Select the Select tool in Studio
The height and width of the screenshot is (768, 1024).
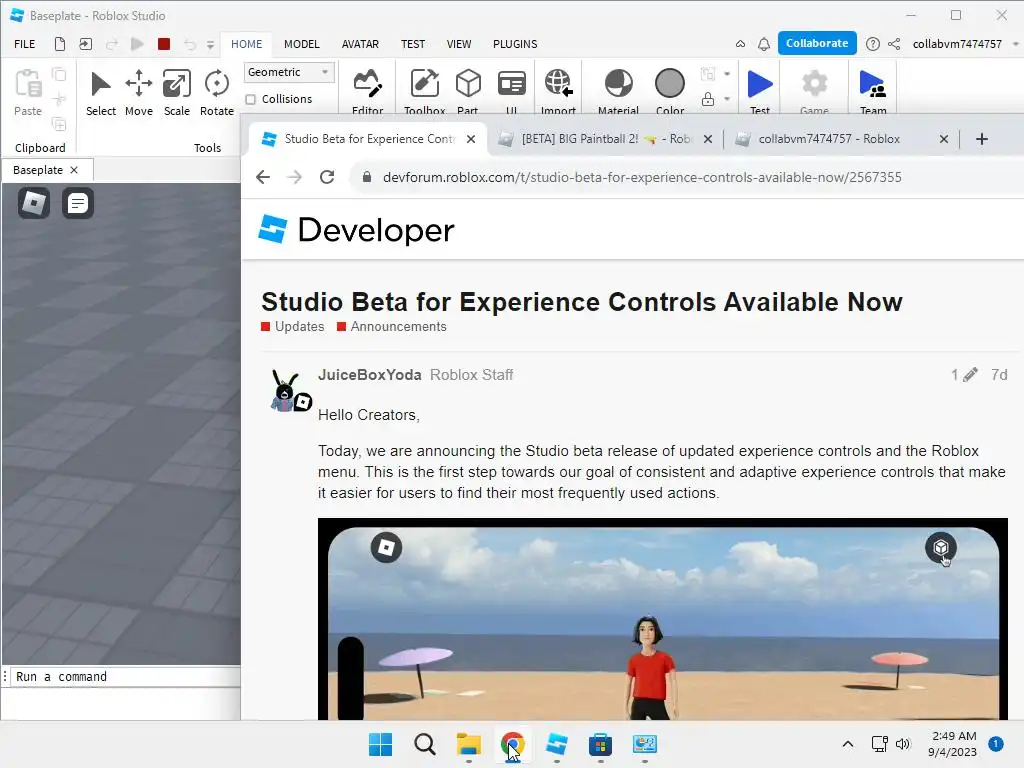pyautogui.click(x=101, y=93)
